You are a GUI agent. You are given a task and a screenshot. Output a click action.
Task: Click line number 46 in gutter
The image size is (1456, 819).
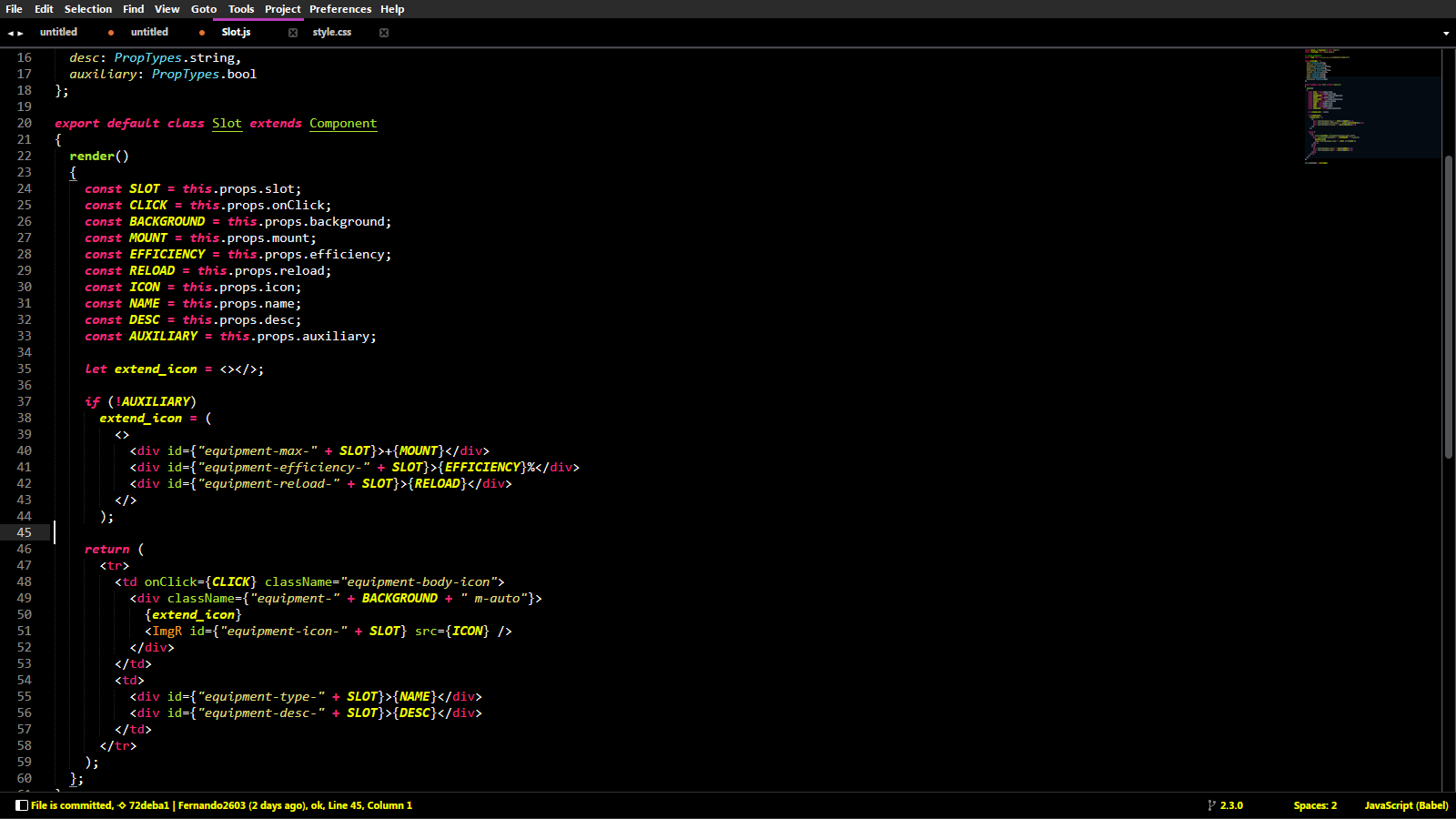(25, 549)
